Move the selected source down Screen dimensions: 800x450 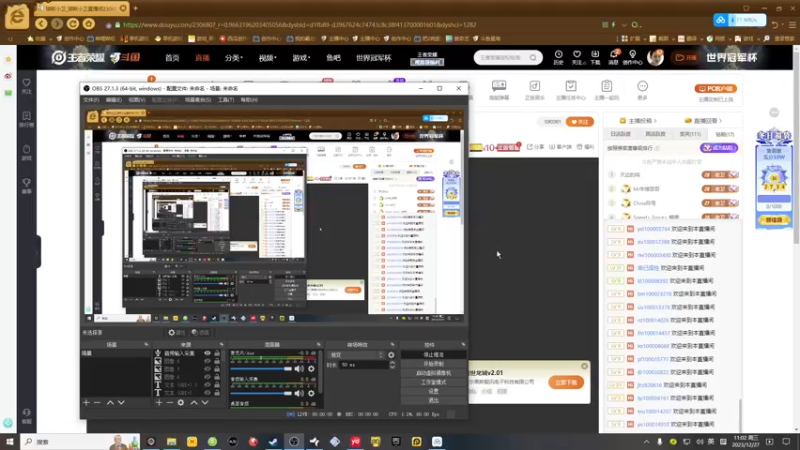tap(205, 403)
